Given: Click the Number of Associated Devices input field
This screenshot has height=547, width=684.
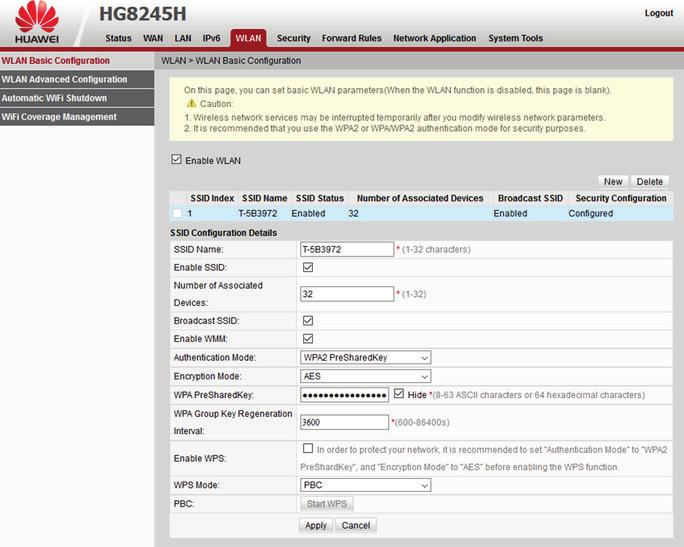Looking at the screenshot, I should click(347, 294).
